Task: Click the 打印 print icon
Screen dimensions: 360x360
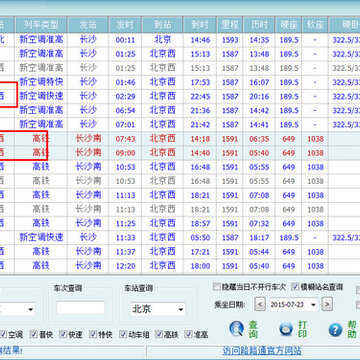Action: 286,329
